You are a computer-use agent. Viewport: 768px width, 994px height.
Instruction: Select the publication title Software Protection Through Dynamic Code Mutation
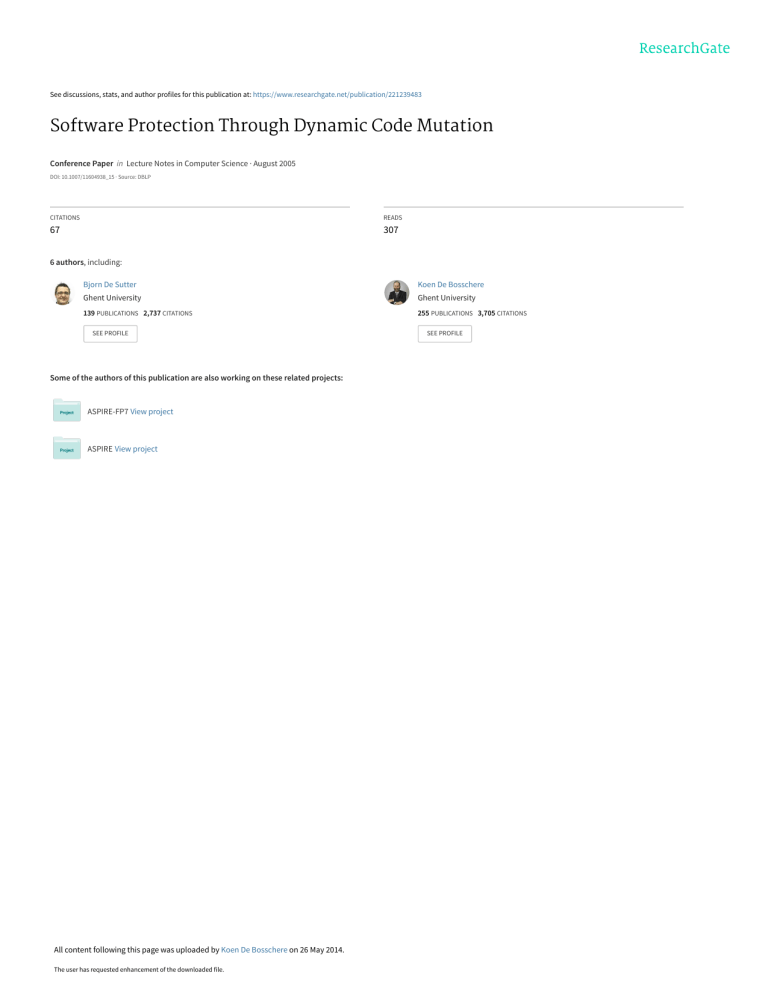(271, 126)
